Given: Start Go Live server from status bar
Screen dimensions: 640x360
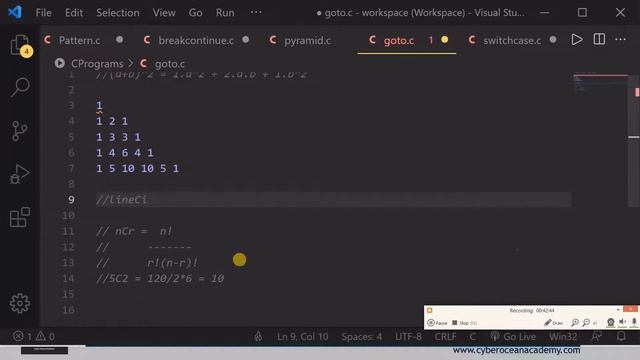Looking at the screenshot, I should point(513,336).
